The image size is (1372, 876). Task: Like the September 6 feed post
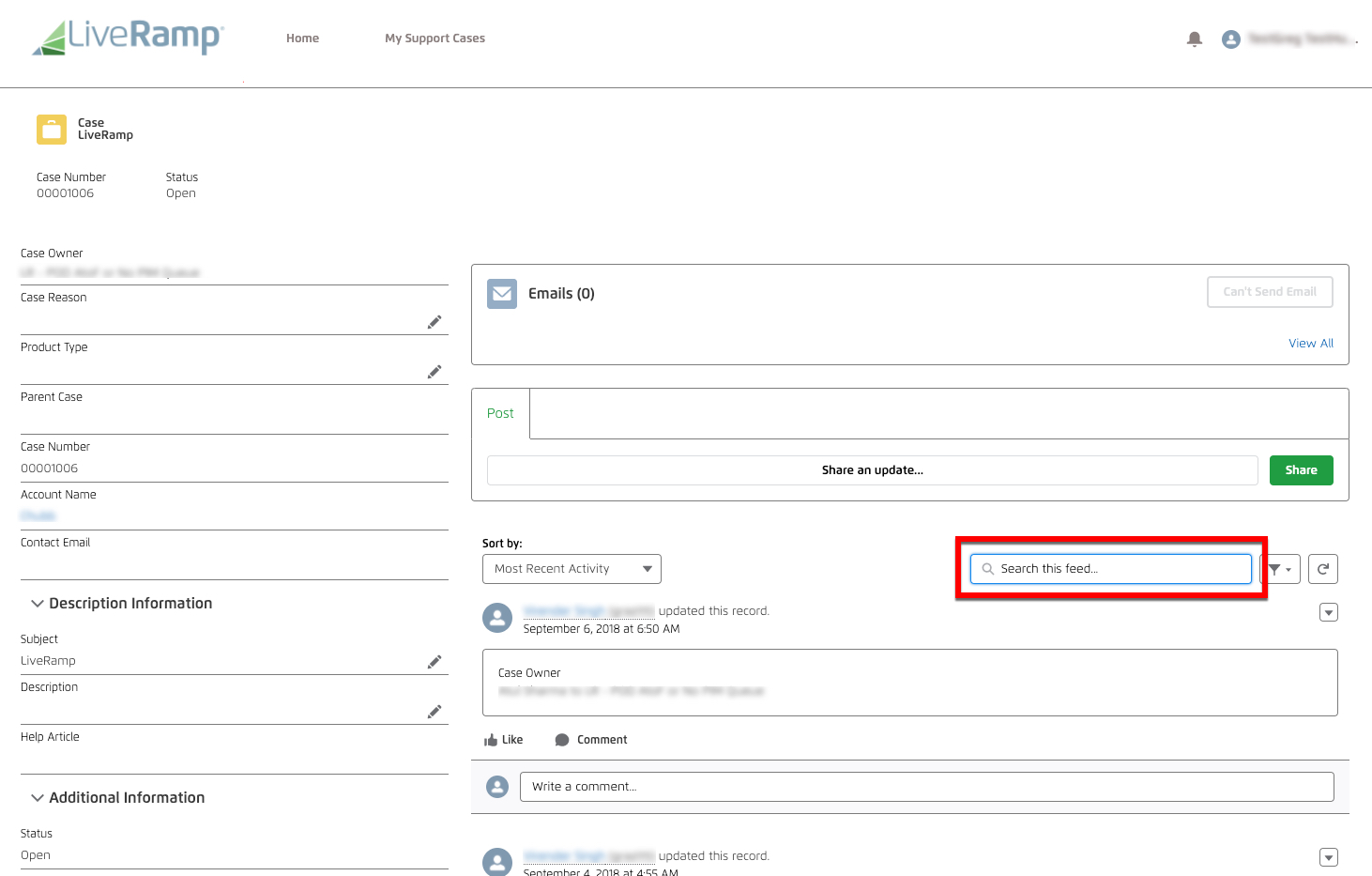point(504,740)
